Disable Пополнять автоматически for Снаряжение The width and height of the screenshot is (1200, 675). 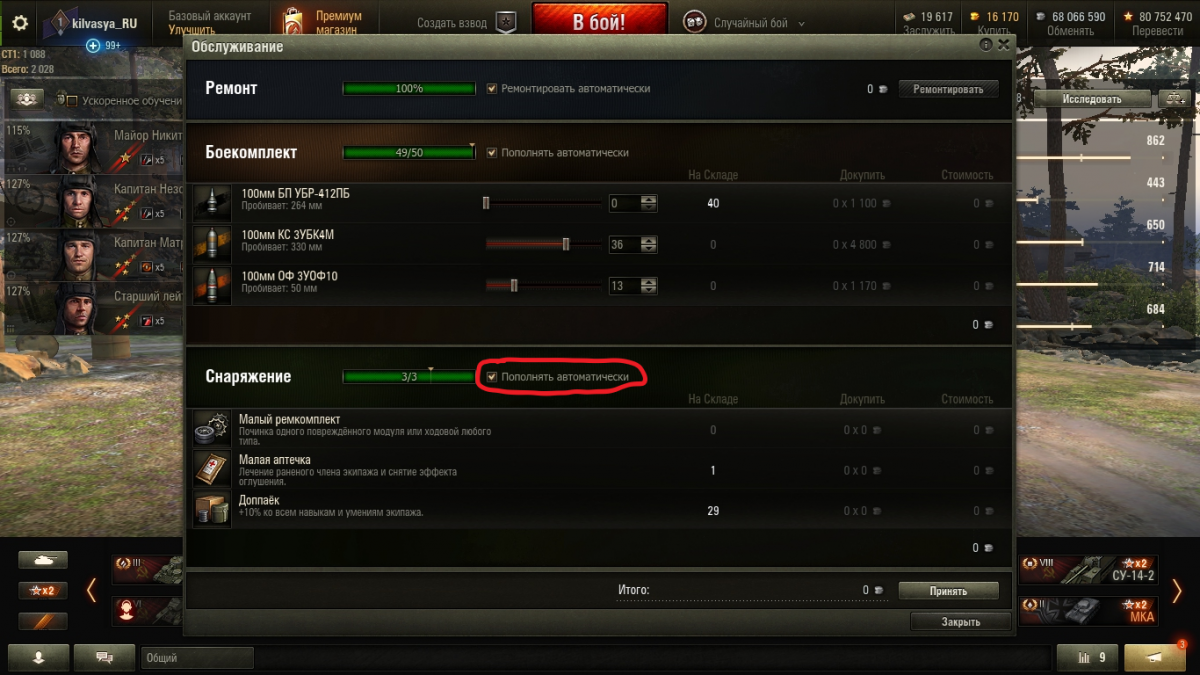(492, 377)
